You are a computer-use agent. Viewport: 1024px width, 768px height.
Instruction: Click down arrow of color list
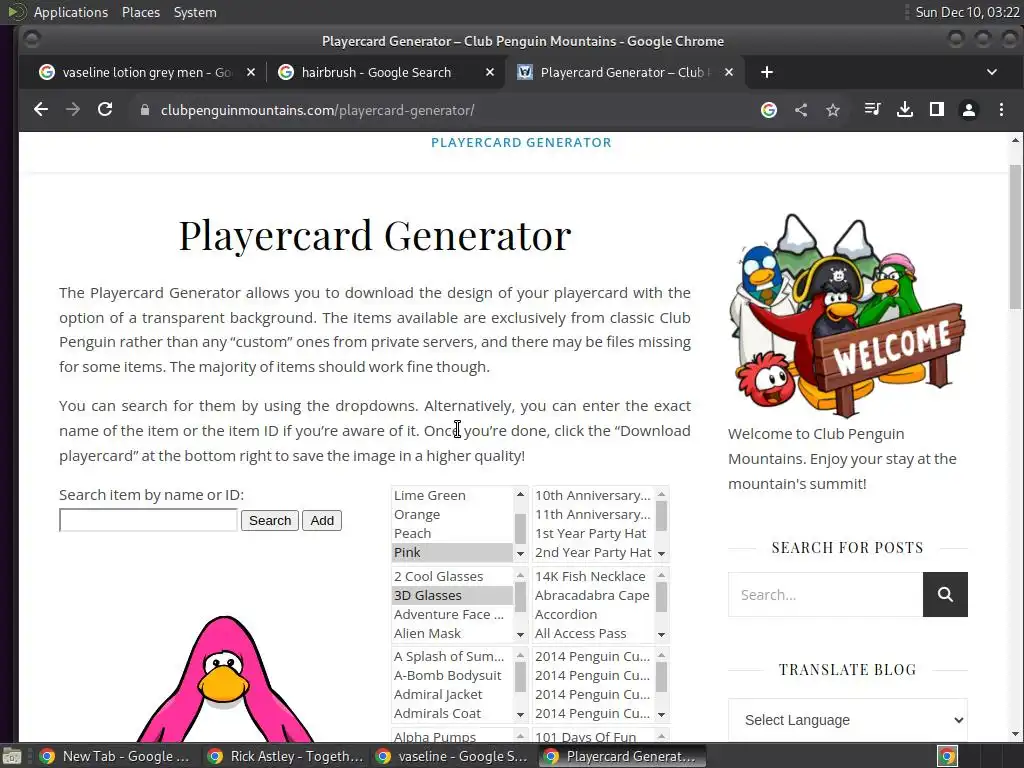[x=520, y=553]
